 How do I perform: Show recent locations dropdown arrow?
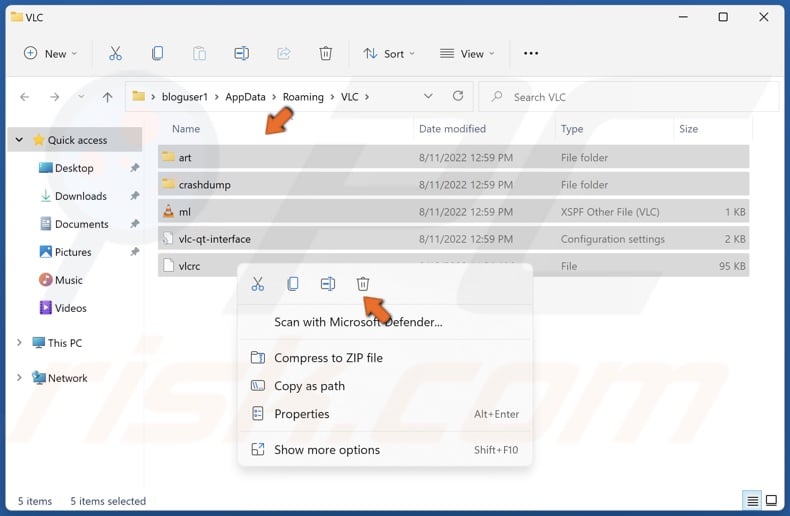(81, 97)
